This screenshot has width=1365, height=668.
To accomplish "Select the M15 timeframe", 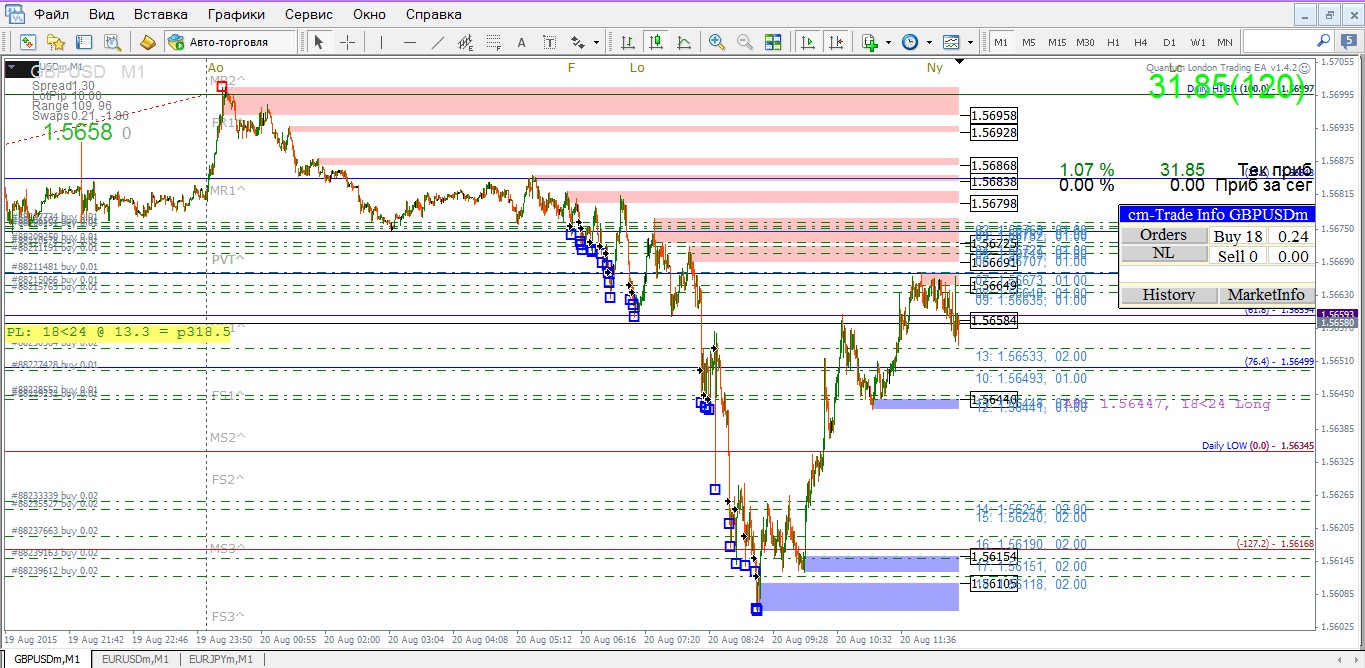I will (1057, 42).
